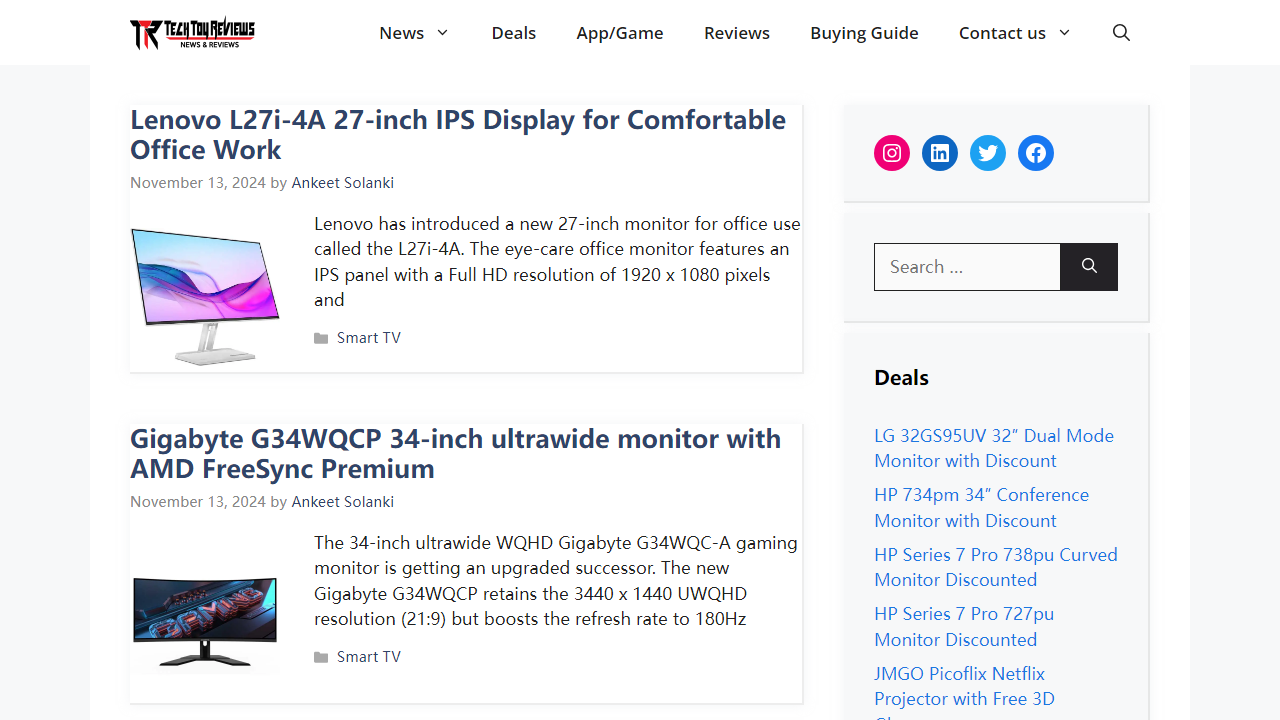Viewport: 1280px width, 720px height.
Task: Expand the News dropdown arrow
Action: [442, 33]
